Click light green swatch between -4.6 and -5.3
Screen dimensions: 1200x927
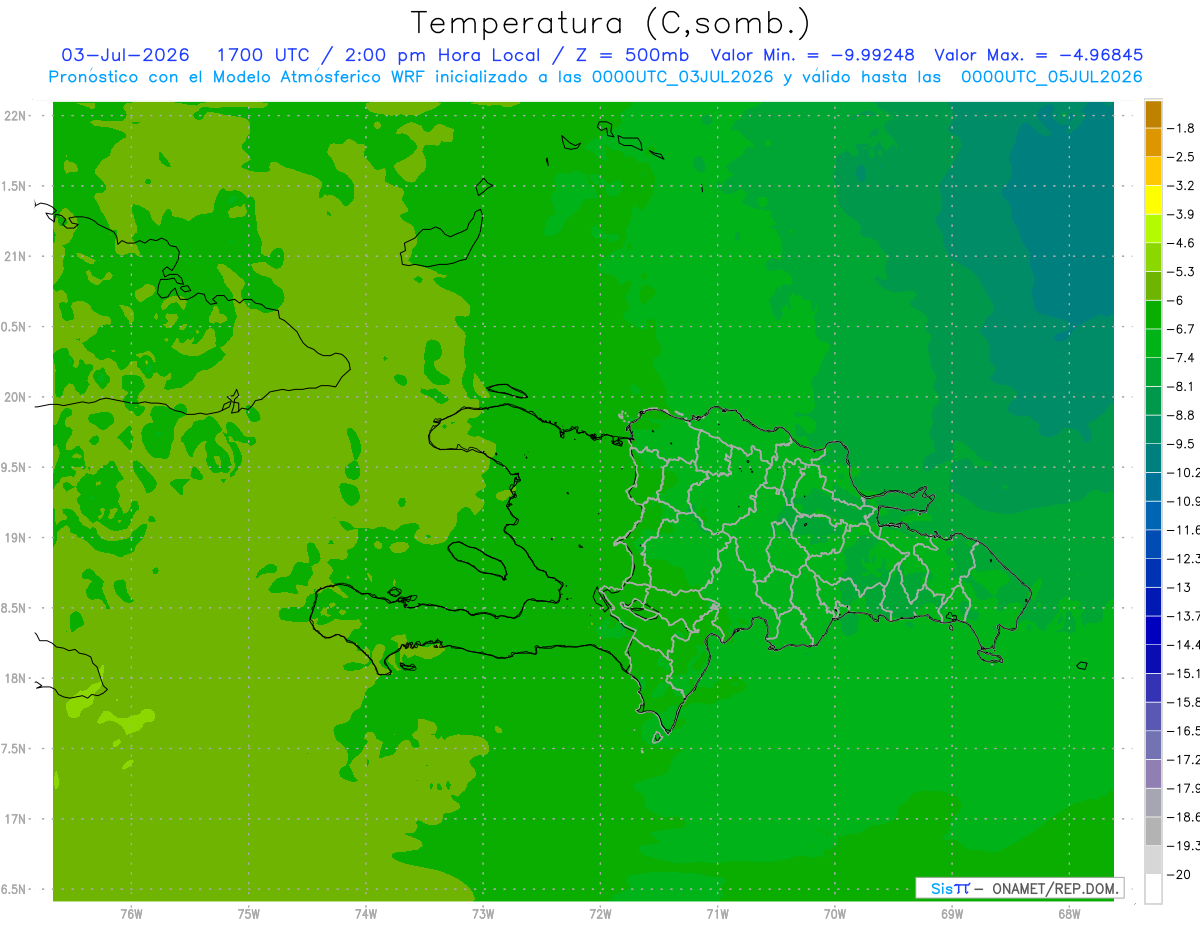[x=1153, y=257]
